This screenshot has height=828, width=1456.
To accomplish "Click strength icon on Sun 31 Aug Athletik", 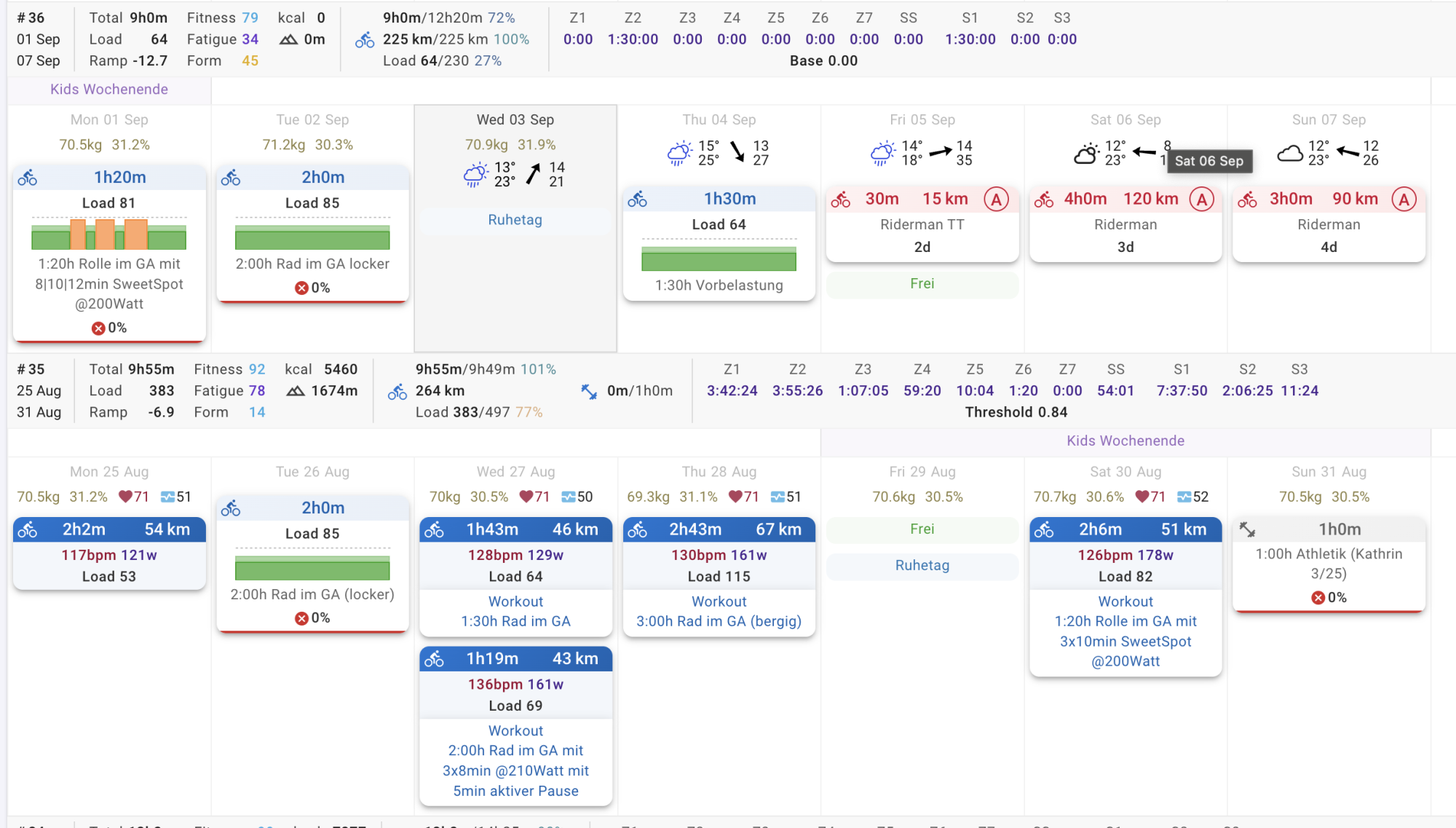I will [x=1247, y=529].
